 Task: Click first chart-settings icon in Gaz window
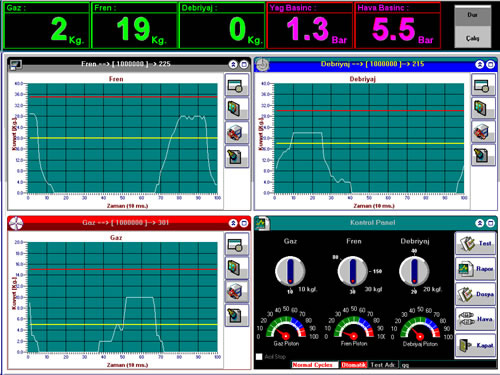point(237,244)
